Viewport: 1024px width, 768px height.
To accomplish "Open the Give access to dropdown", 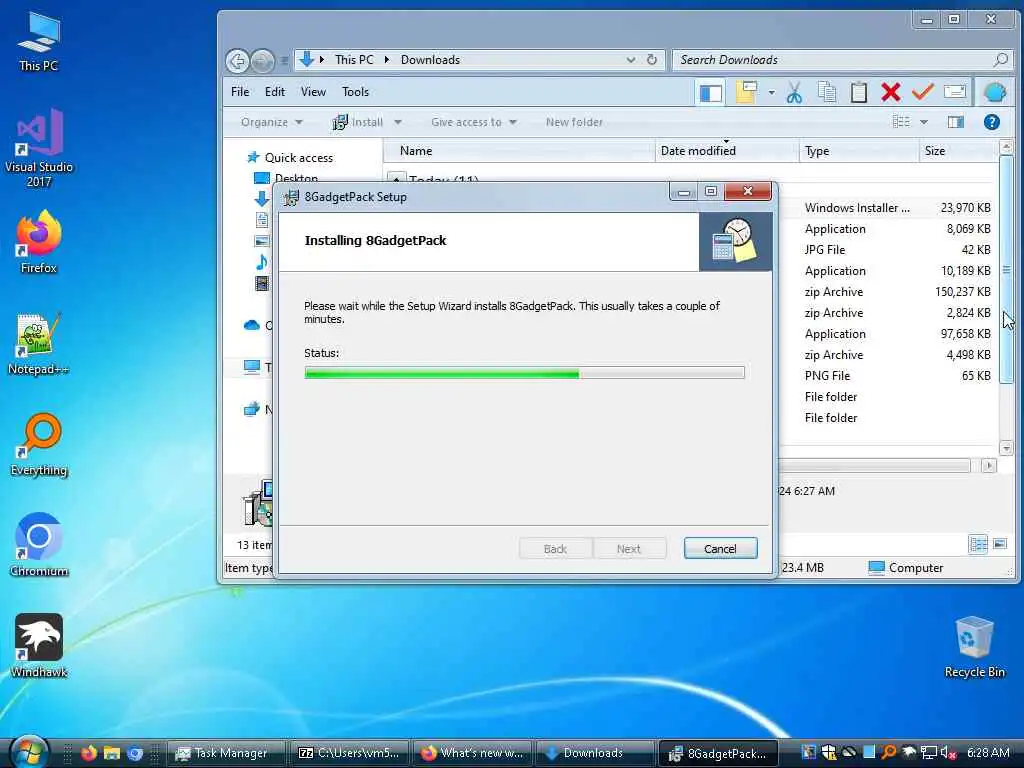I will (473, 122).
